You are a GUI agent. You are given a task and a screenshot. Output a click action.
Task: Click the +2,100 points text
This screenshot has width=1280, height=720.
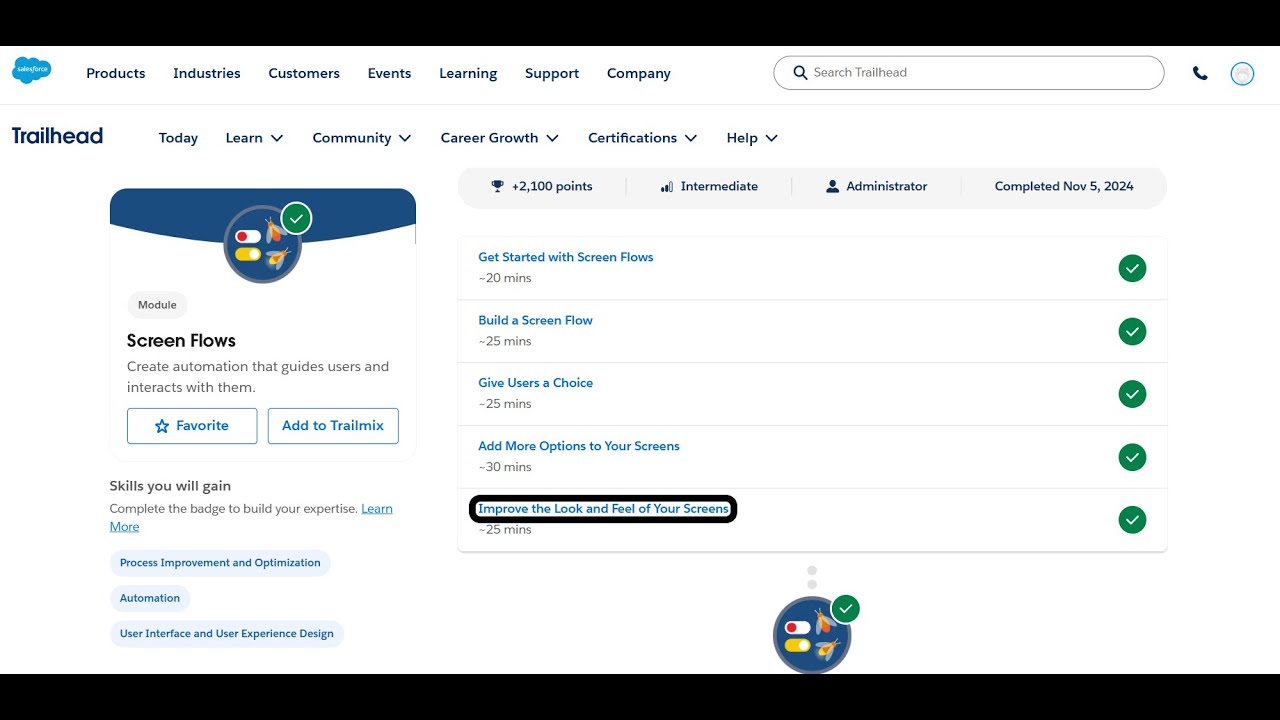click(x=552, y=186)
